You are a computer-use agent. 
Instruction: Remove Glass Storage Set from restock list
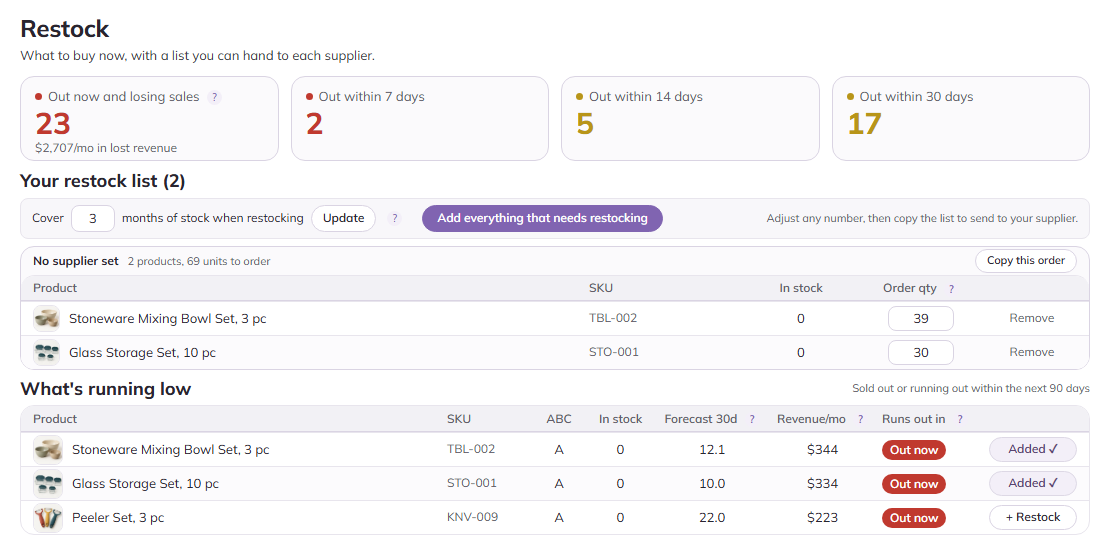(x=1031, y=352)
